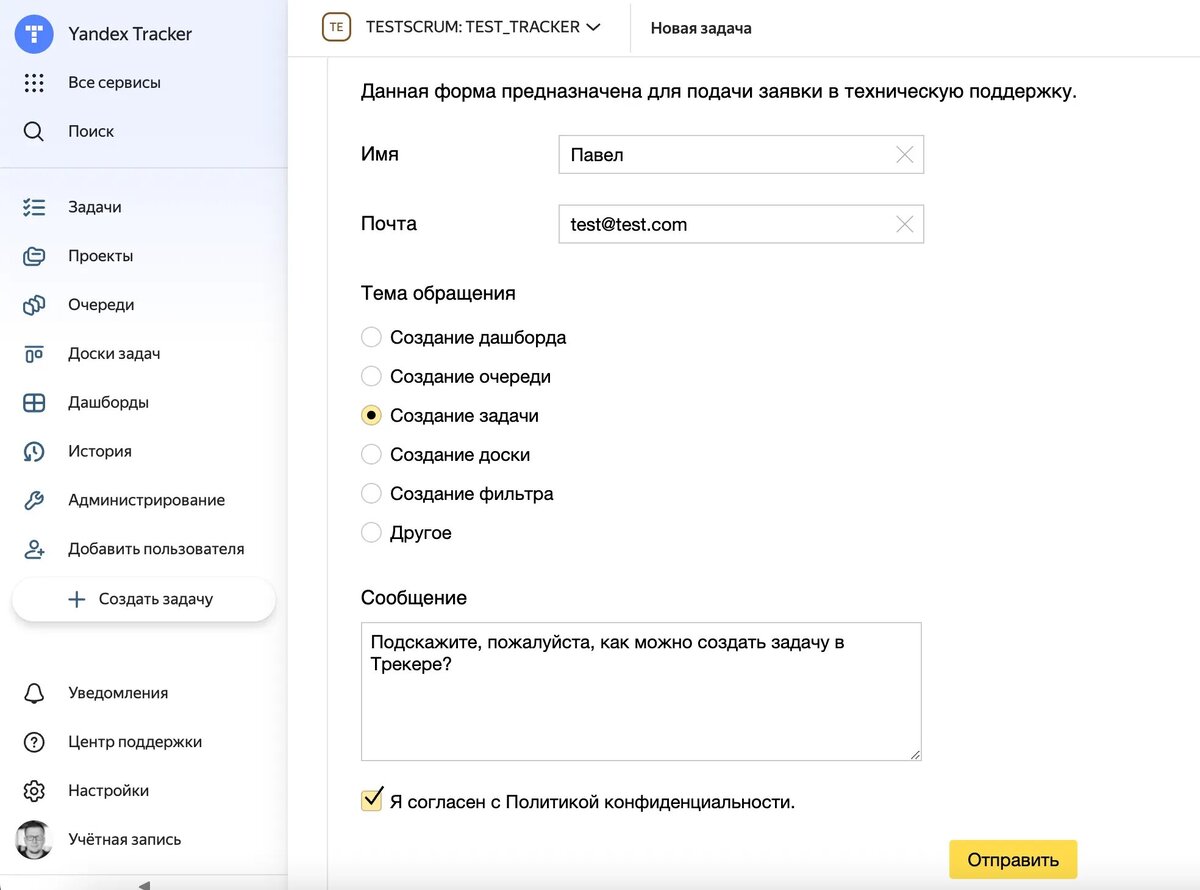
Task: Click inside the Сообщение text area
Action: 640,690
